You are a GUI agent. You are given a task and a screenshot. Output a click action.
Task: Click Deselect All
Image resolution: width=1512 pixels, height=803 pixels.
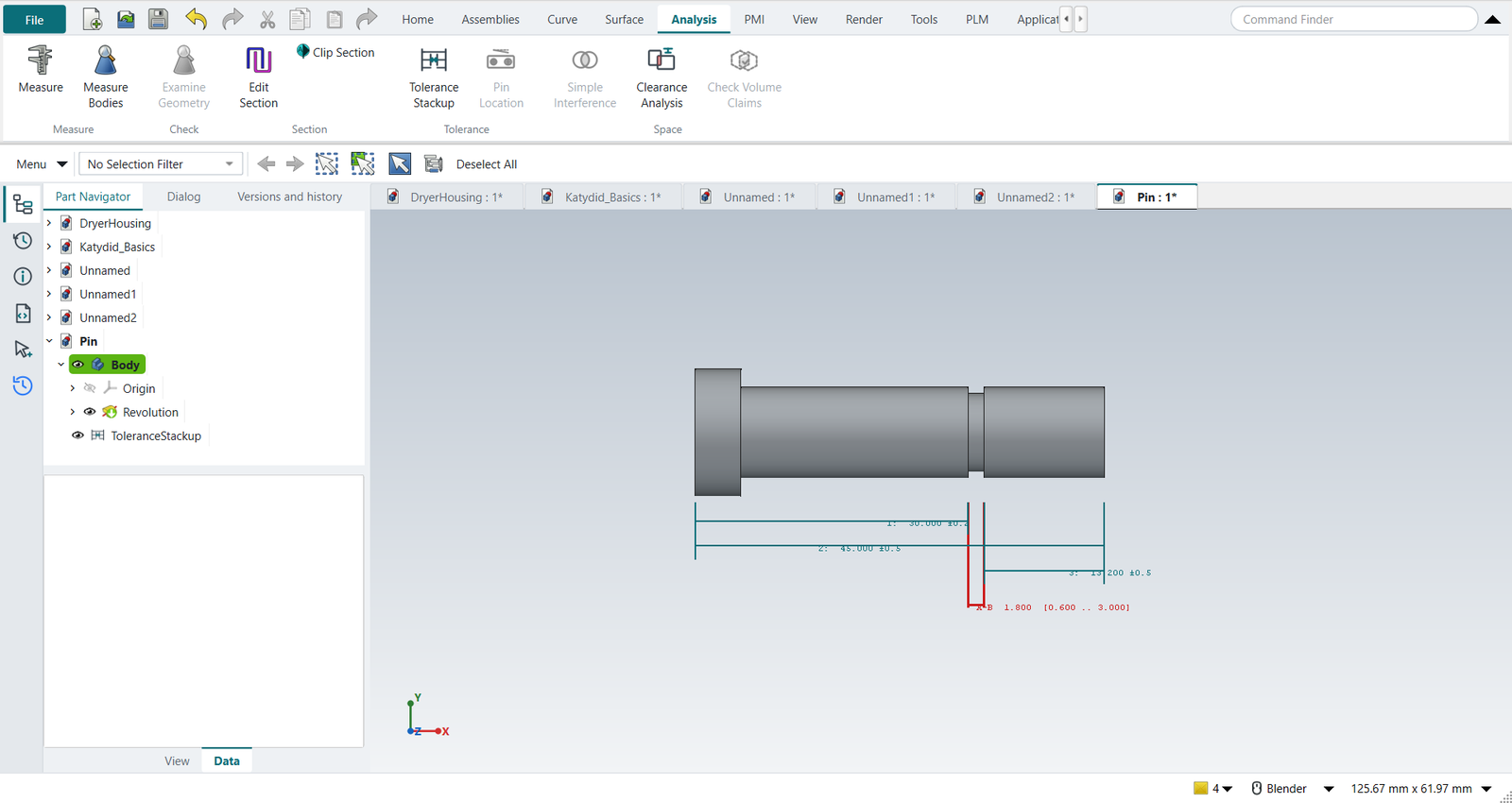pos(487,164)
